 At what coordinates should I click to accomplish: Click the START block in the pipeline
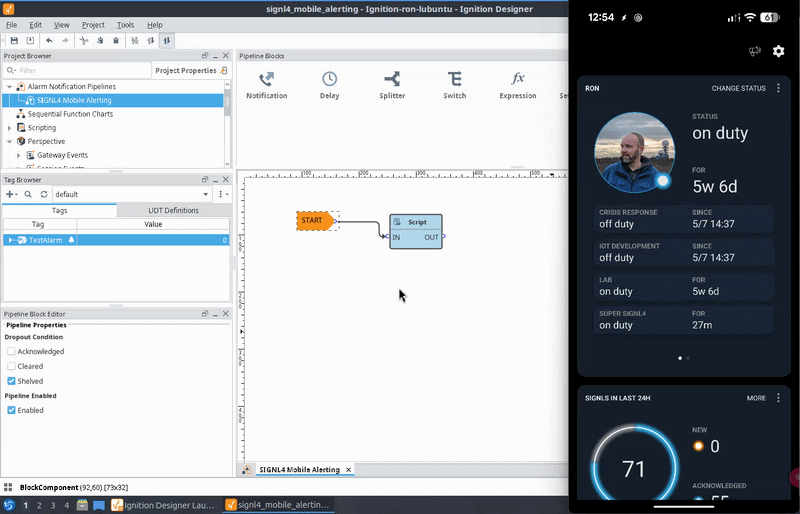(x=315, y=221)
